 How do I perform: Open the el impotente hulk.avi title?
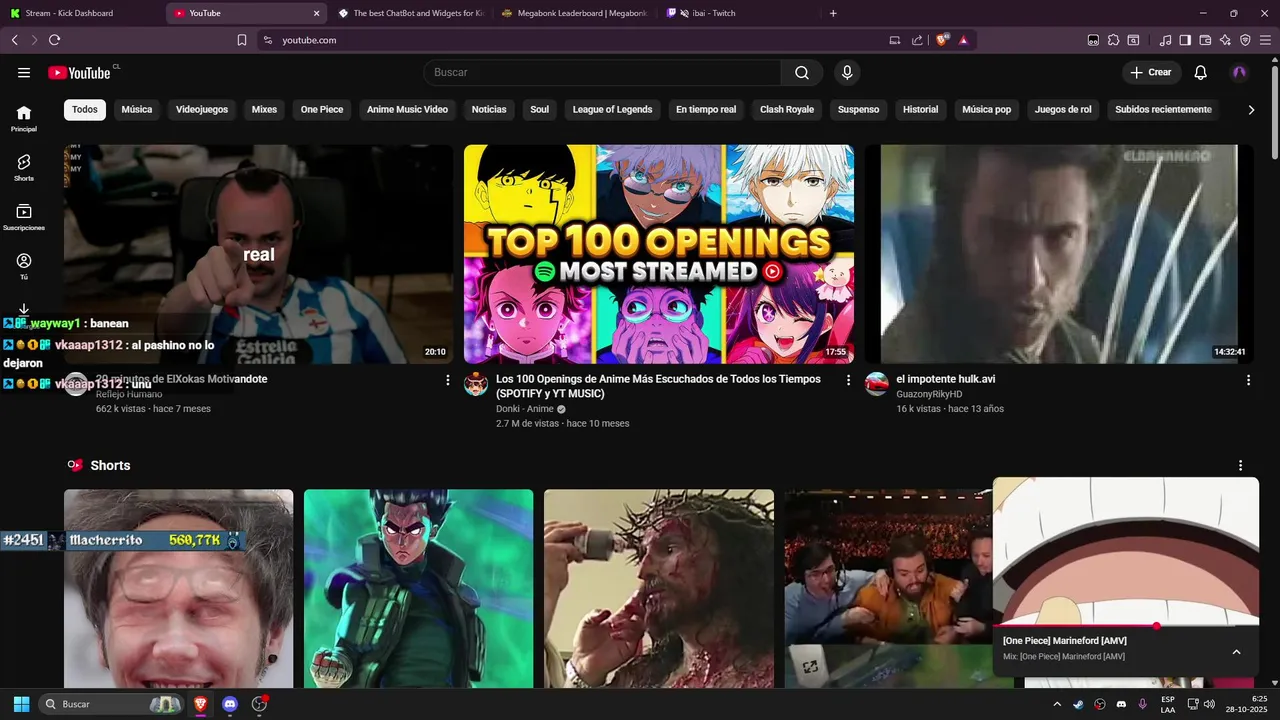point(945,379)
